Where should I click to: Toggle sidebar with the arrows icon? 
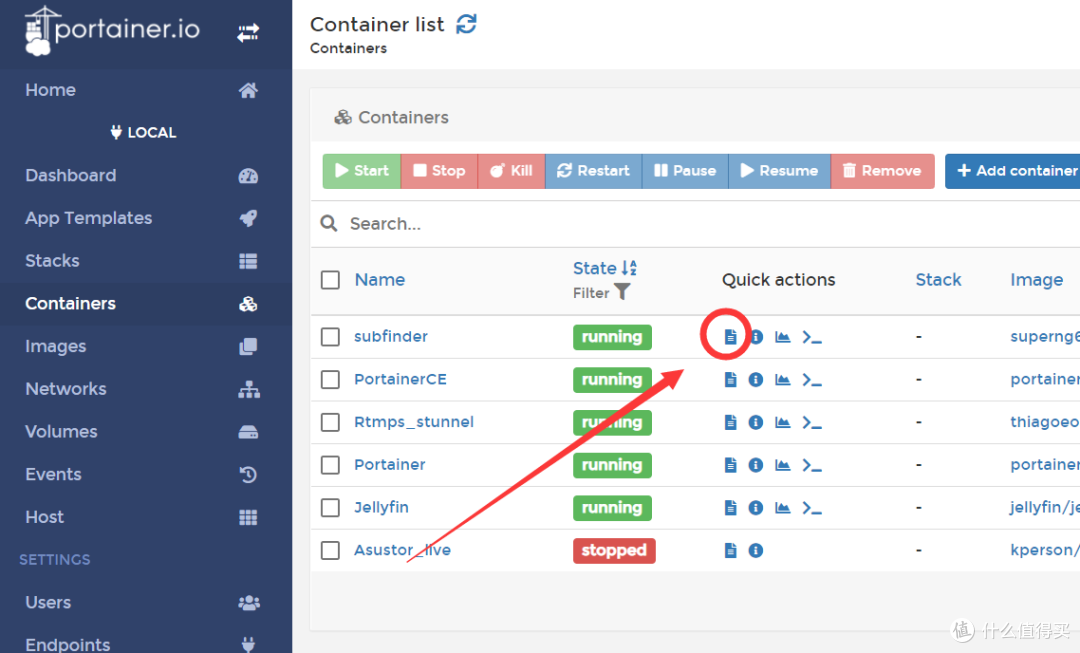tap(248, 32)
